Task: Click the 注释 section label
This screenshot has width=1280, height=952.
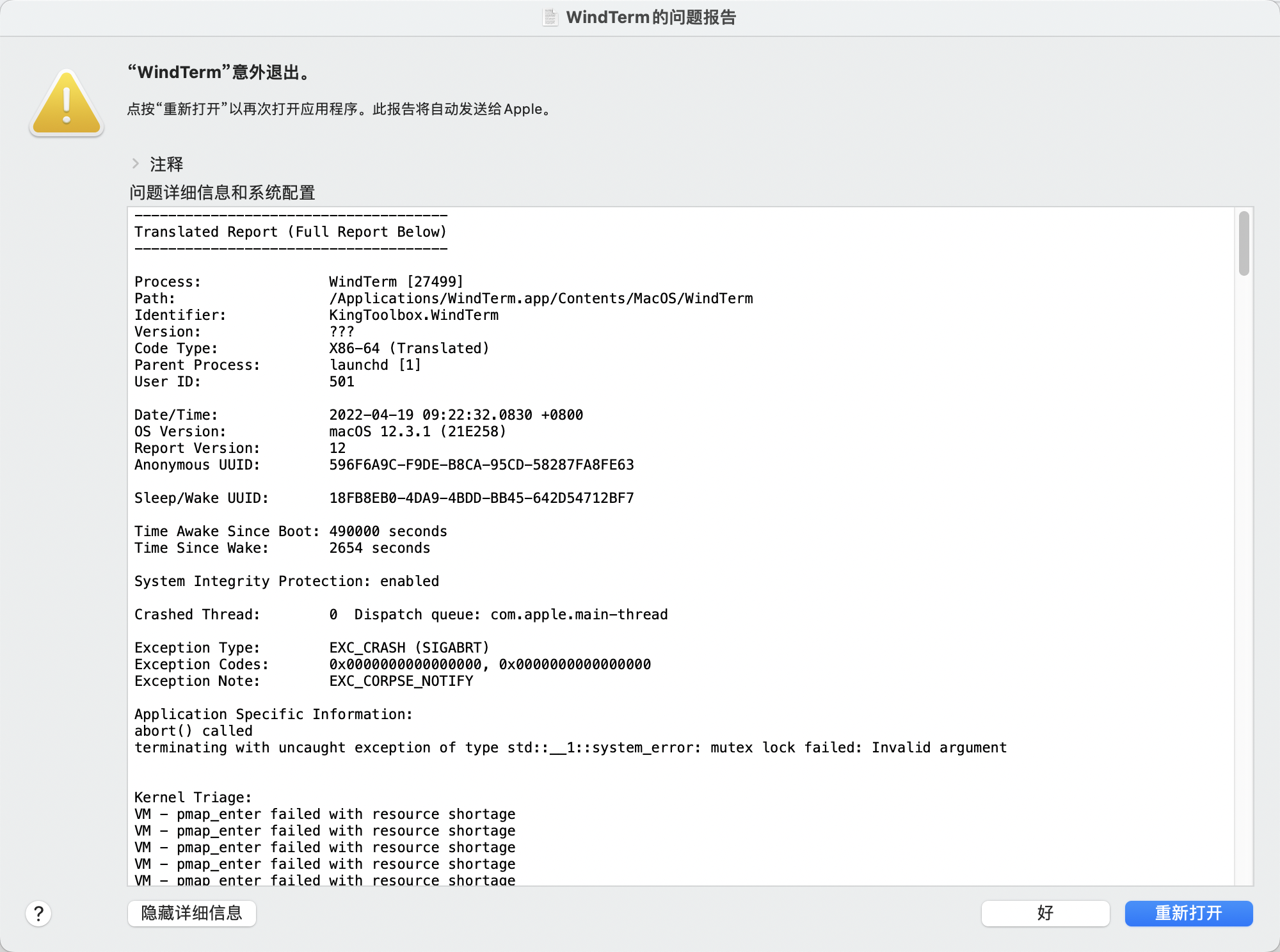Action: (x=165, y=164)
